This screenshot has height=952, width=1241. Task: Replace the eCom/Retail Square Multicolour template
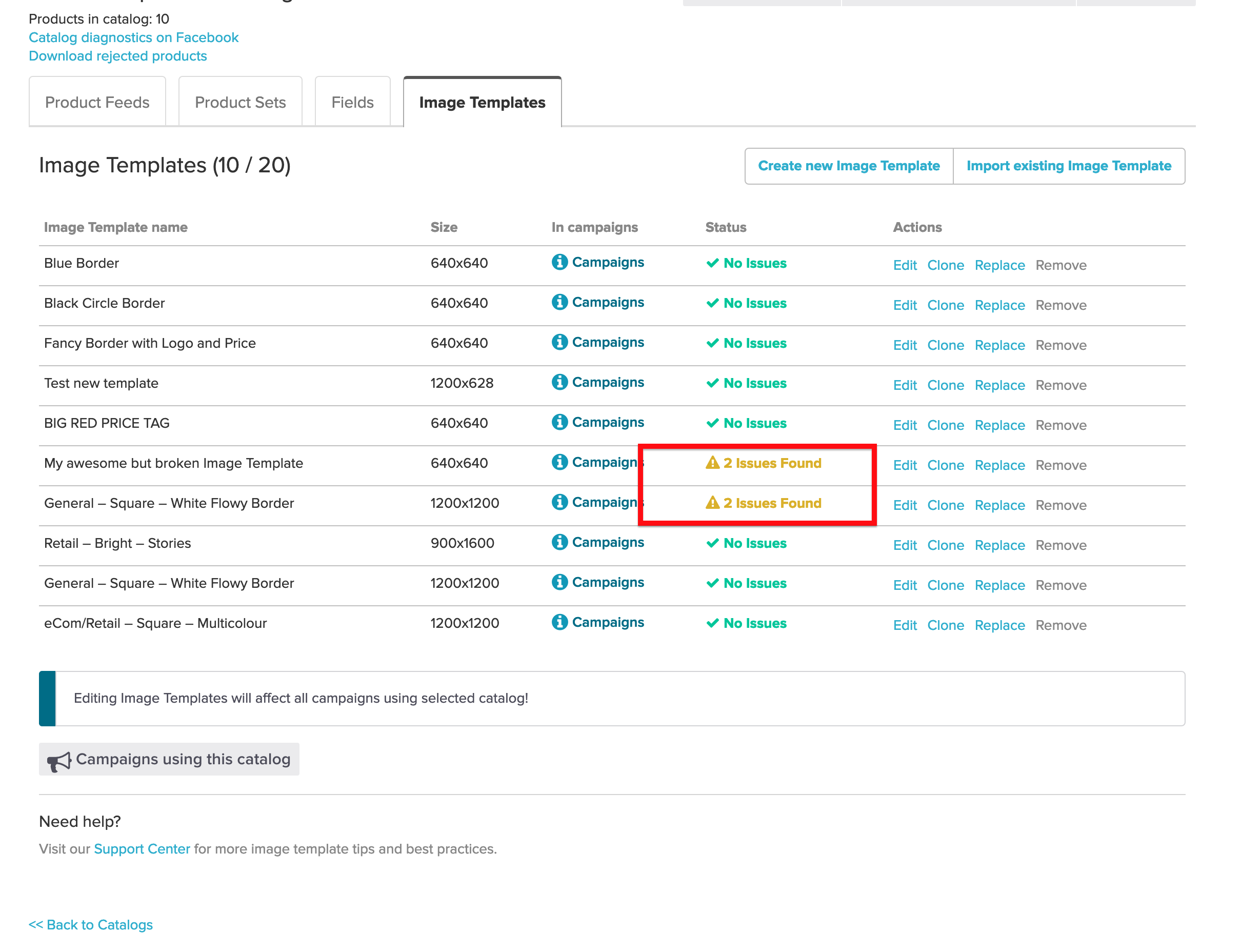click(999, 625)
